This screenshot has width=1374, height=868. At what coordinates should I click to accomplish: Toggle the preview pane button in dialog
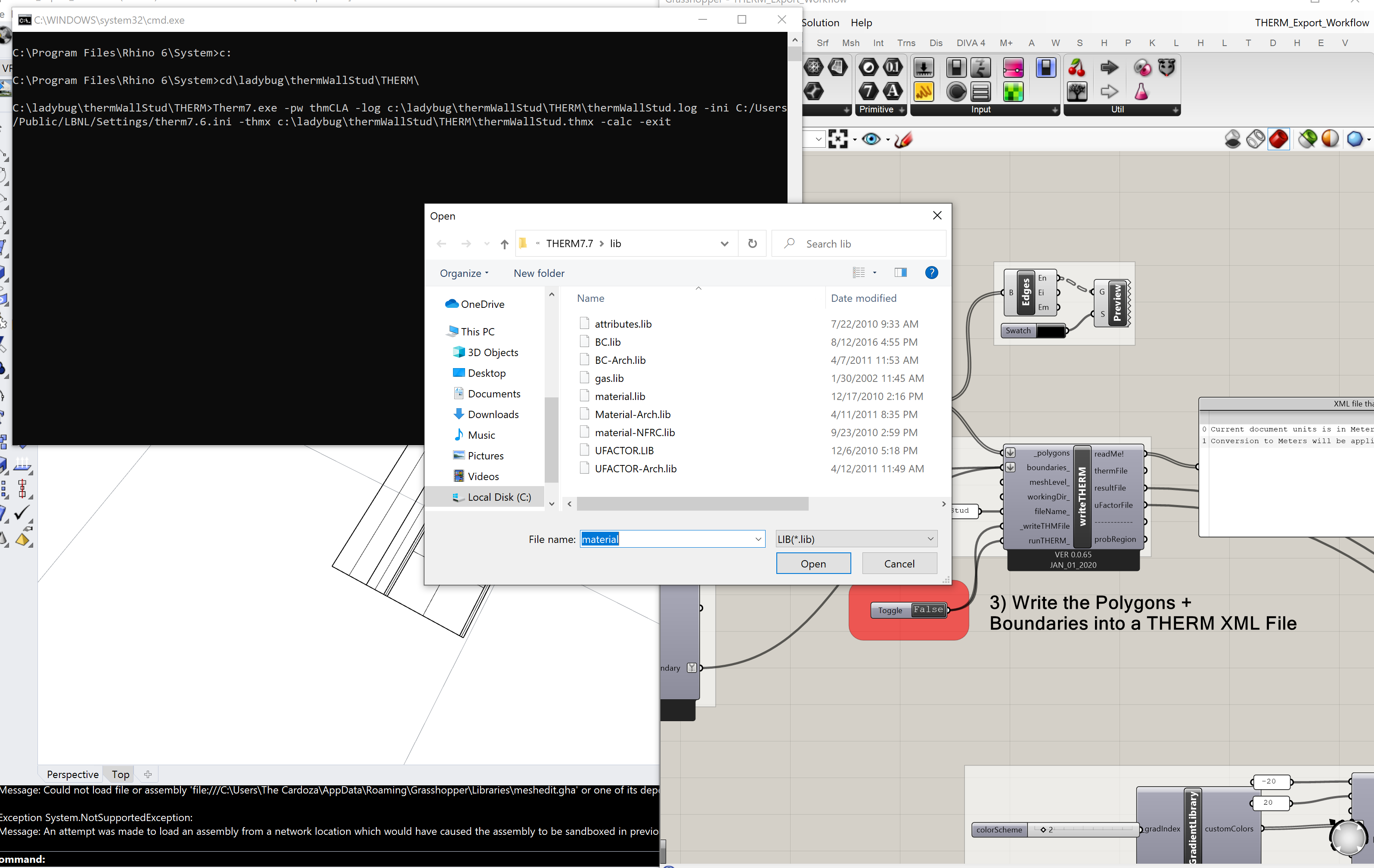(x=900, y=272)
